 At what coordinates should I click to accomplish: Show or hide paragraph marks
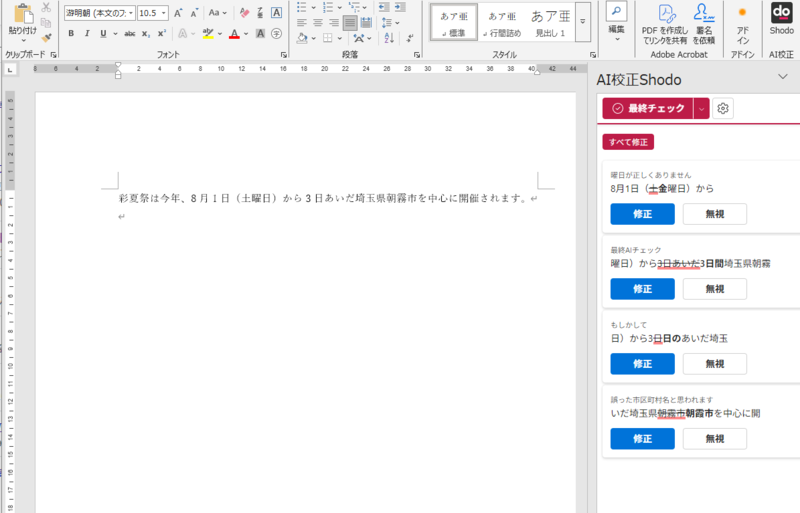tap(410, 38)
